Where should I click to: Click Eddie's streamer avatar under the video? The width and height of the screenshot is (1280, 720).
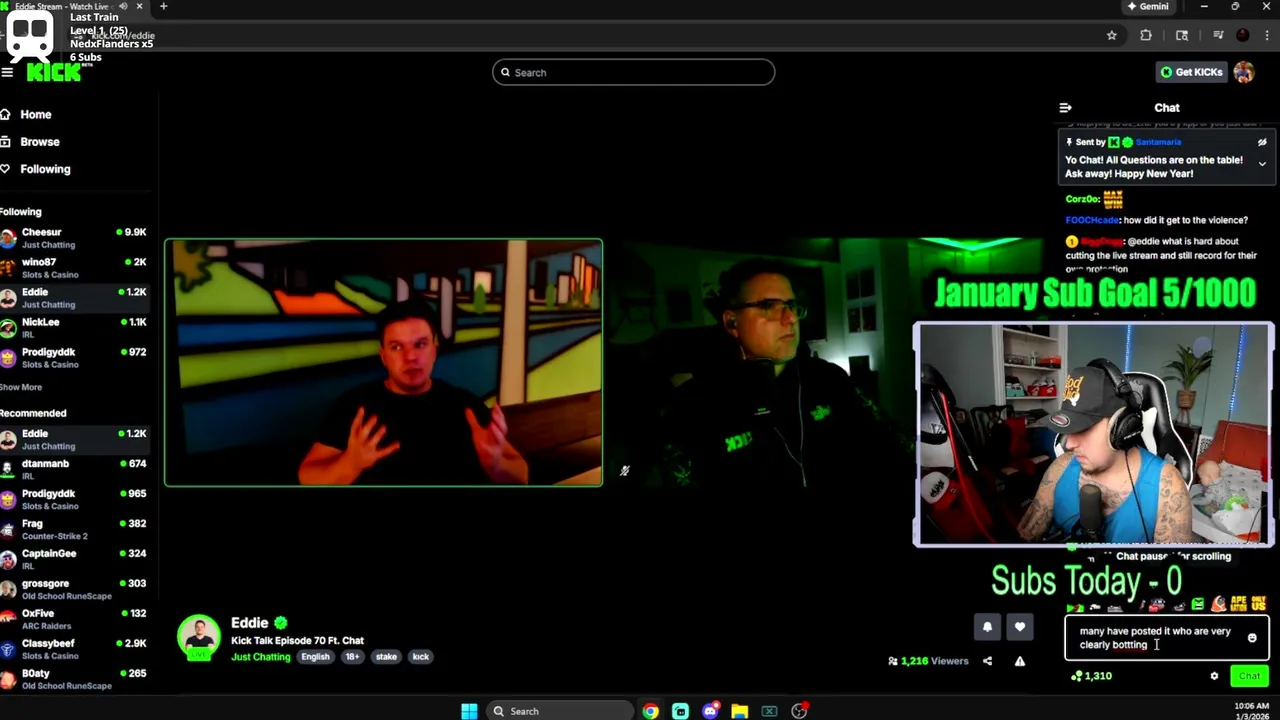[x=199, y=637]
